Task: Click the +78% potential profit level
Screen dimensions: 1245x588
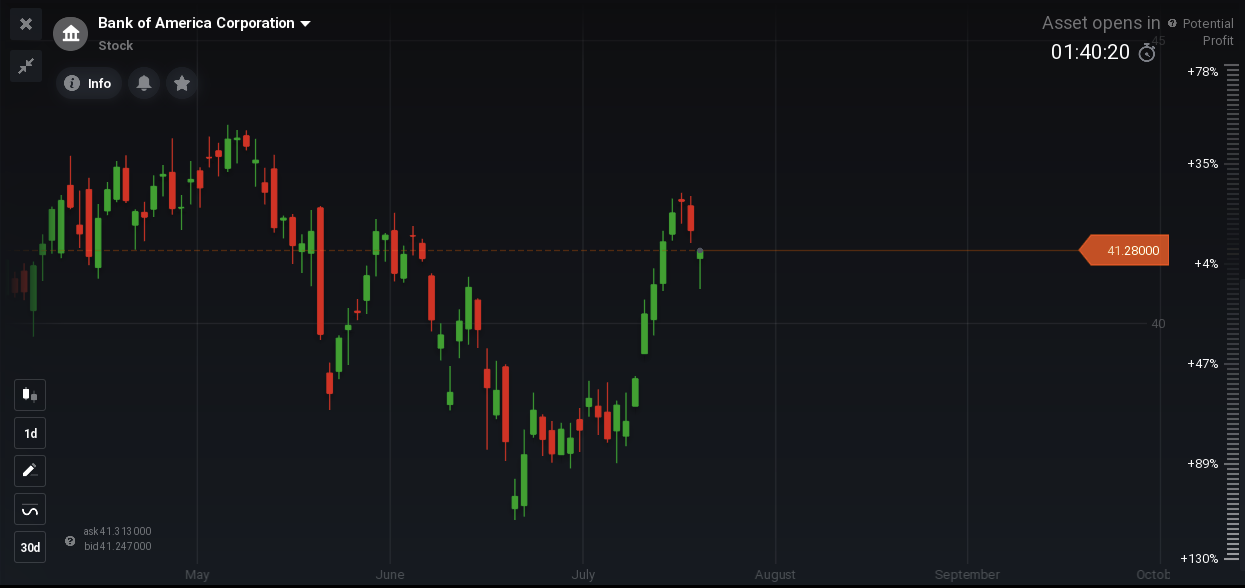Action: pyautogui.click(x=1202, y=72)
